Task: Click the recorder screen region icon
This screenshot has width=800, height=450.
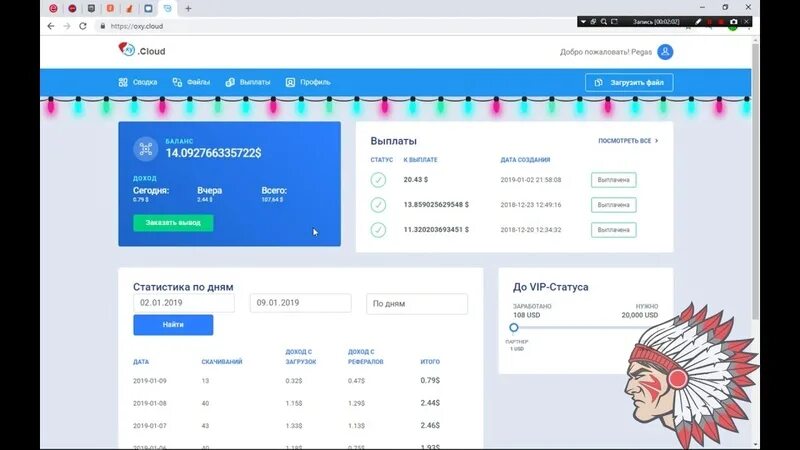Action: coord(614,22)
